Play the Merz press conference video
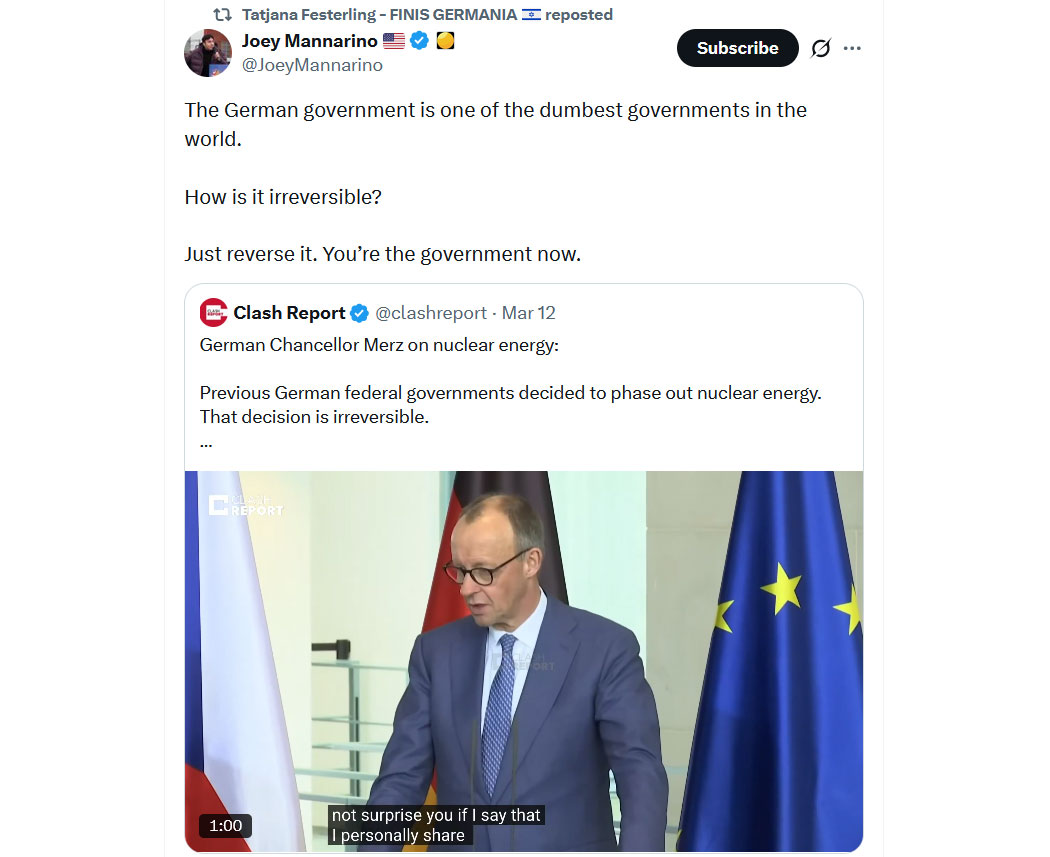The image size is (1050, 857). 523,660
